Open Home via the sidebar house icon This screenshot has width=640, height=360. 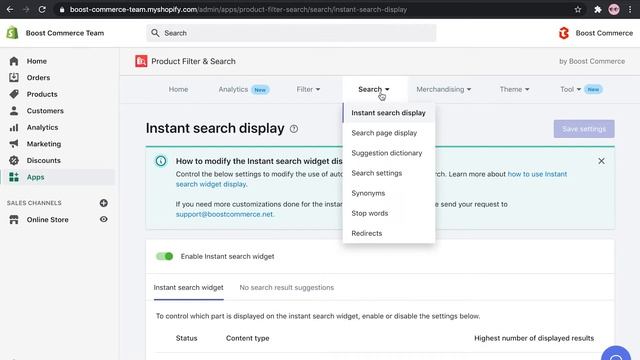point(14,61)
